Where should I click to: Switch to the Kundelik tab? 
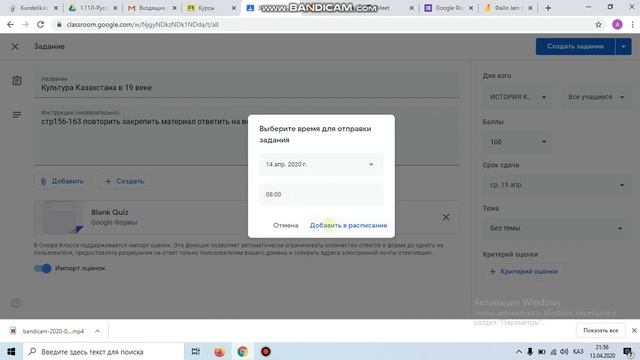(33, 8)
